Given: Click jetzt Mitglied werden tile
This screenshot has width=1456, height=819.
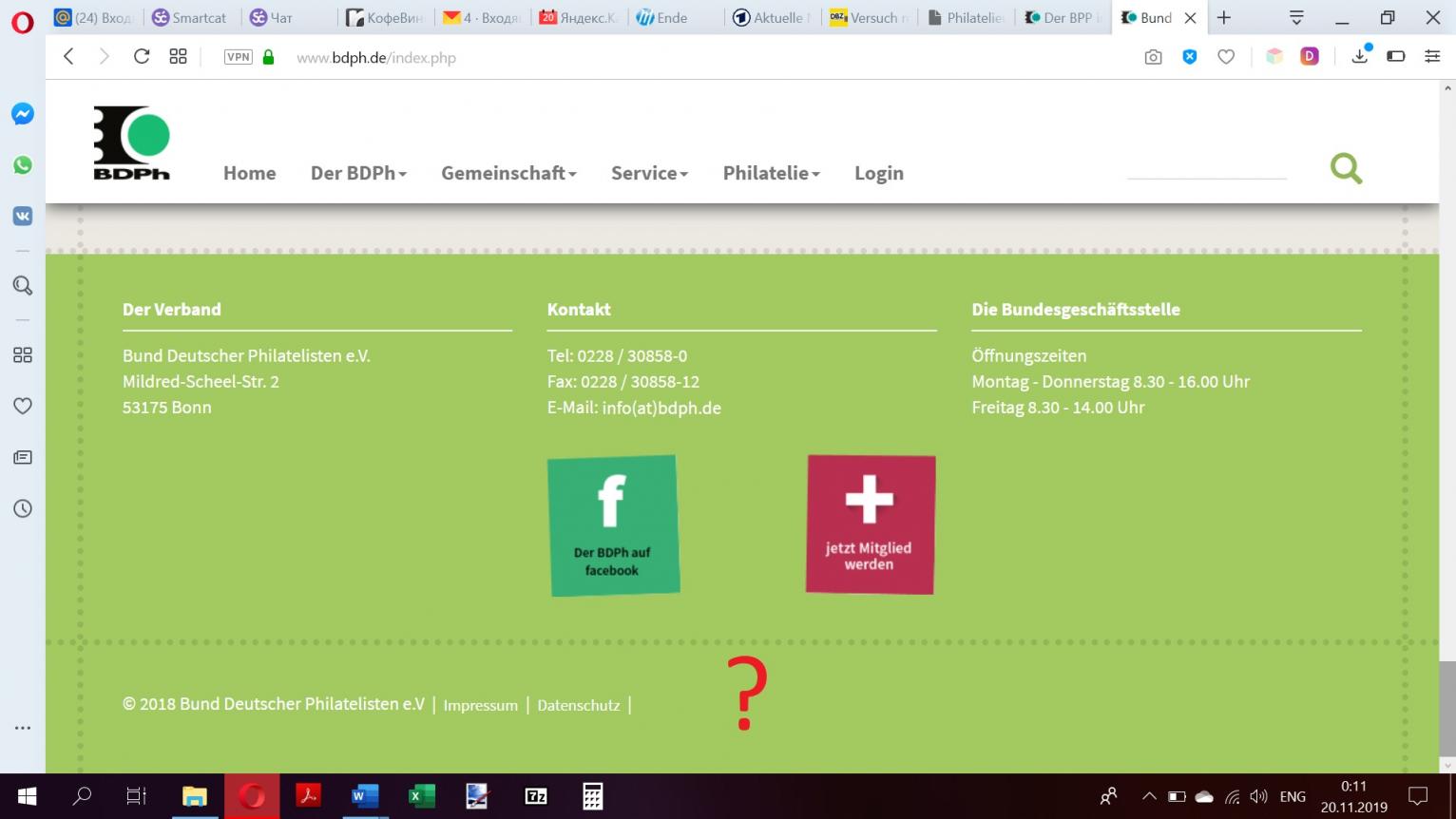Looking at the screenshot, I should pyautogui.click(x=871, y=524).
